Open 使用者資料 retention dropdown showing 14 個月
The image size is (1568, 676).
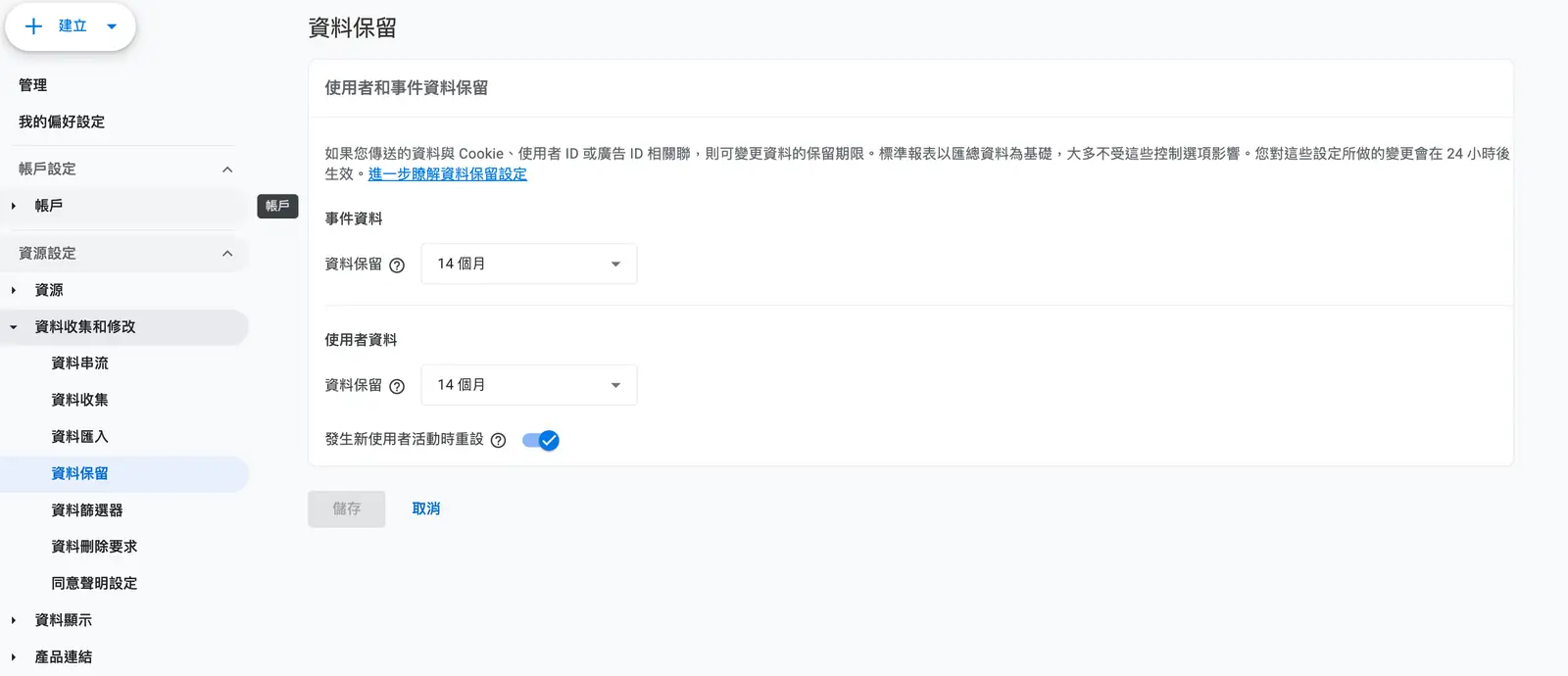[529, 385]
